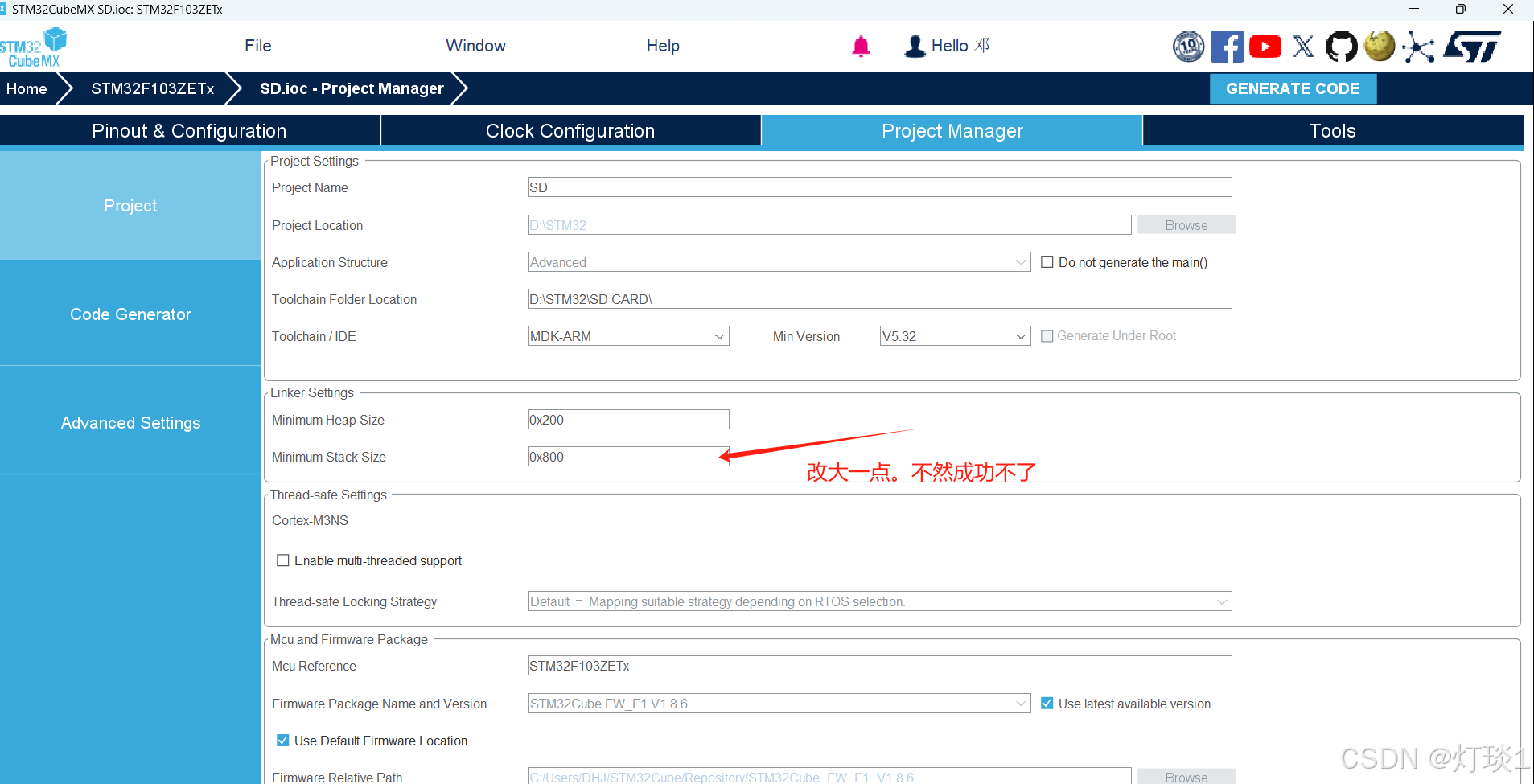Click the red notification bell icon
The width and height of the screenshot is (1534, 784).
click(861, 47)
